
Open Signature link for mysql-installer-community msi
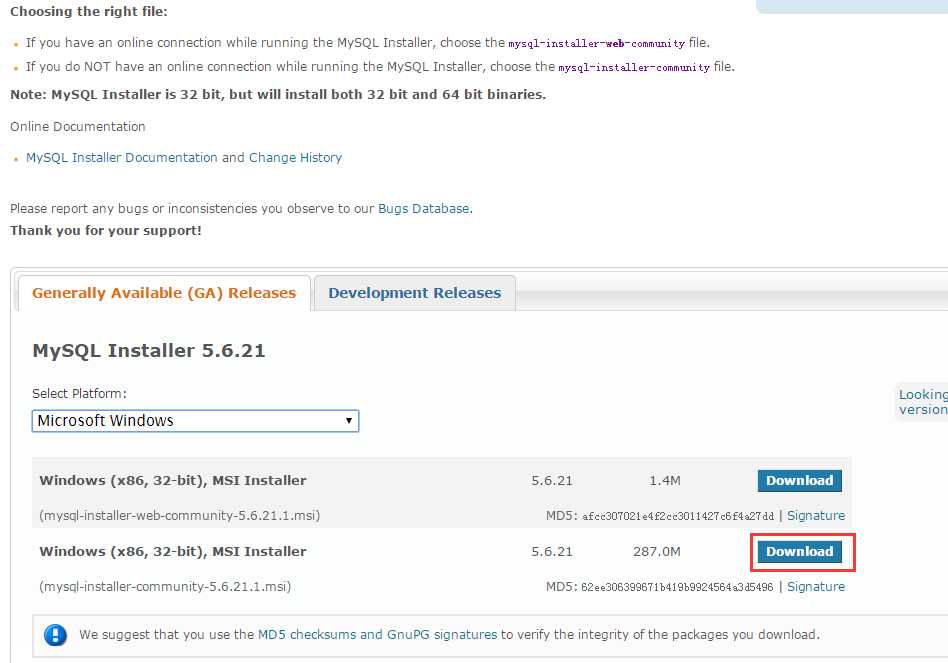(x=816, y=586)
